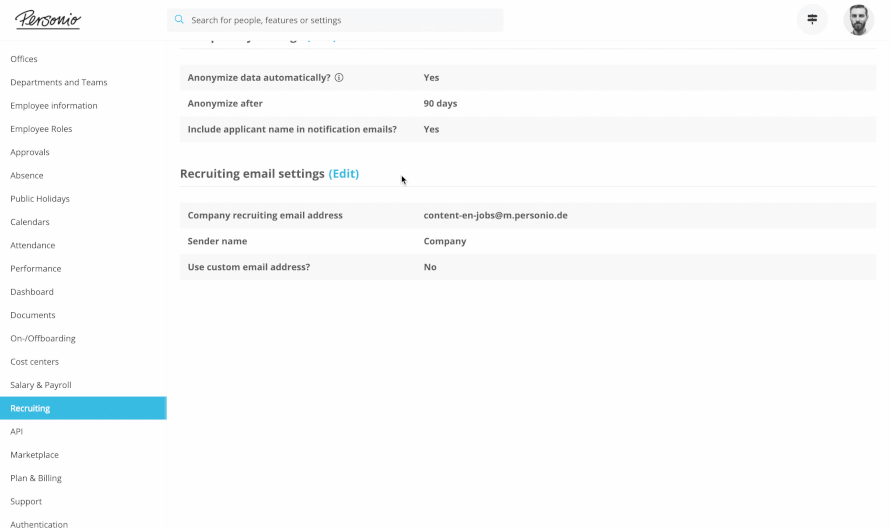Open Offices settings
Viewport: 890px width, 529px height.
(24, 59)
